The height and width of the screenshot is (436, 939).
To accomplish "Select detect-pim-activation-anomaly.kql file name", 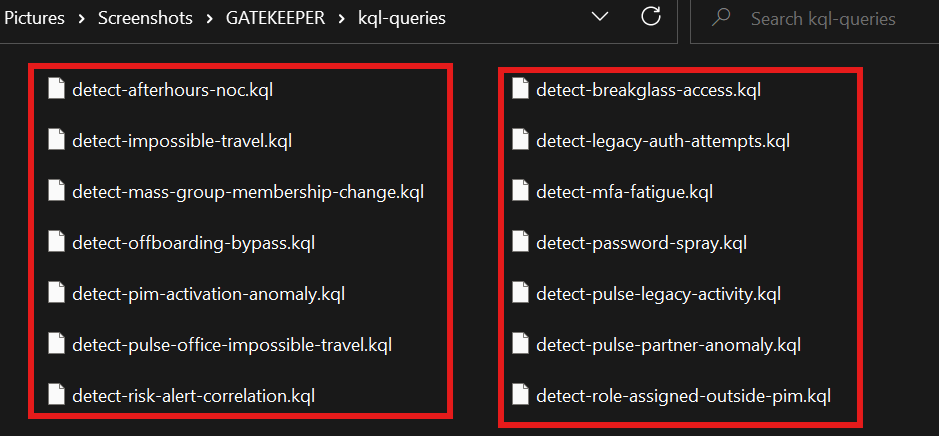I will [208, 294].
